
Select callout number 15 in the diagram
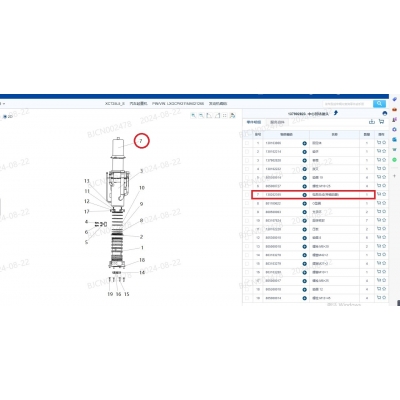126,294
